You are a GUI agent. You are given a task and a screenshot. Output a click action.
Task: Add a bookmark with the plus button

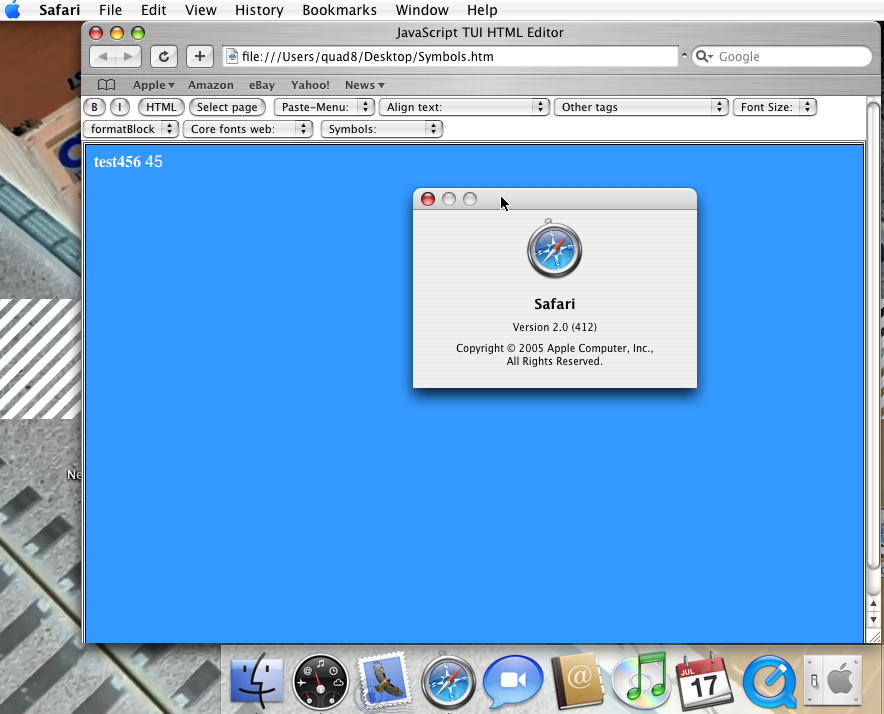point(200,56)
